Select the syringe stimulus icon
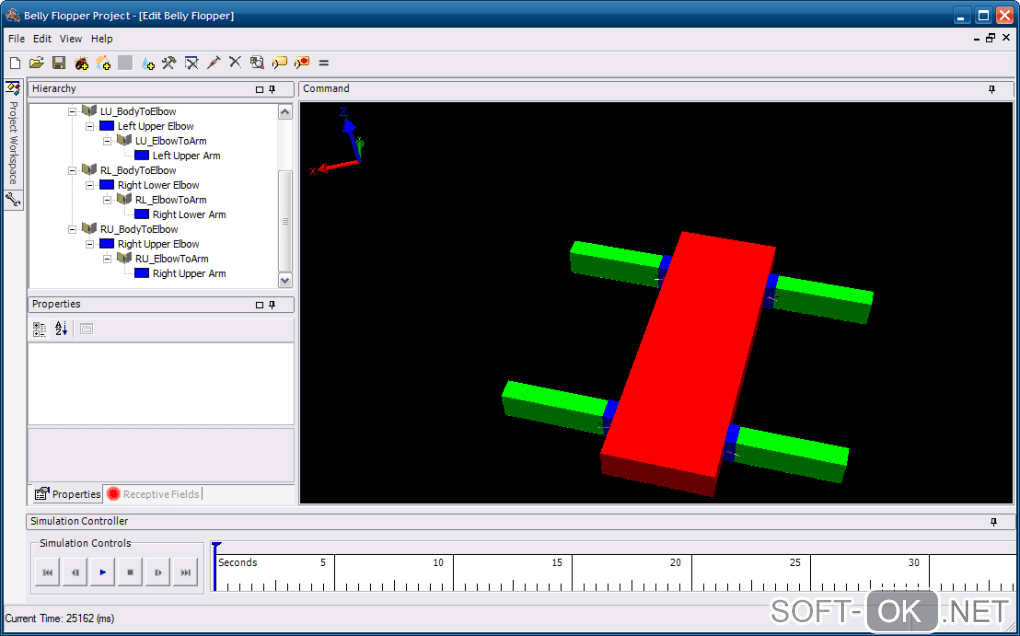Screen dimensions: 1020x636 coord(213,63)
